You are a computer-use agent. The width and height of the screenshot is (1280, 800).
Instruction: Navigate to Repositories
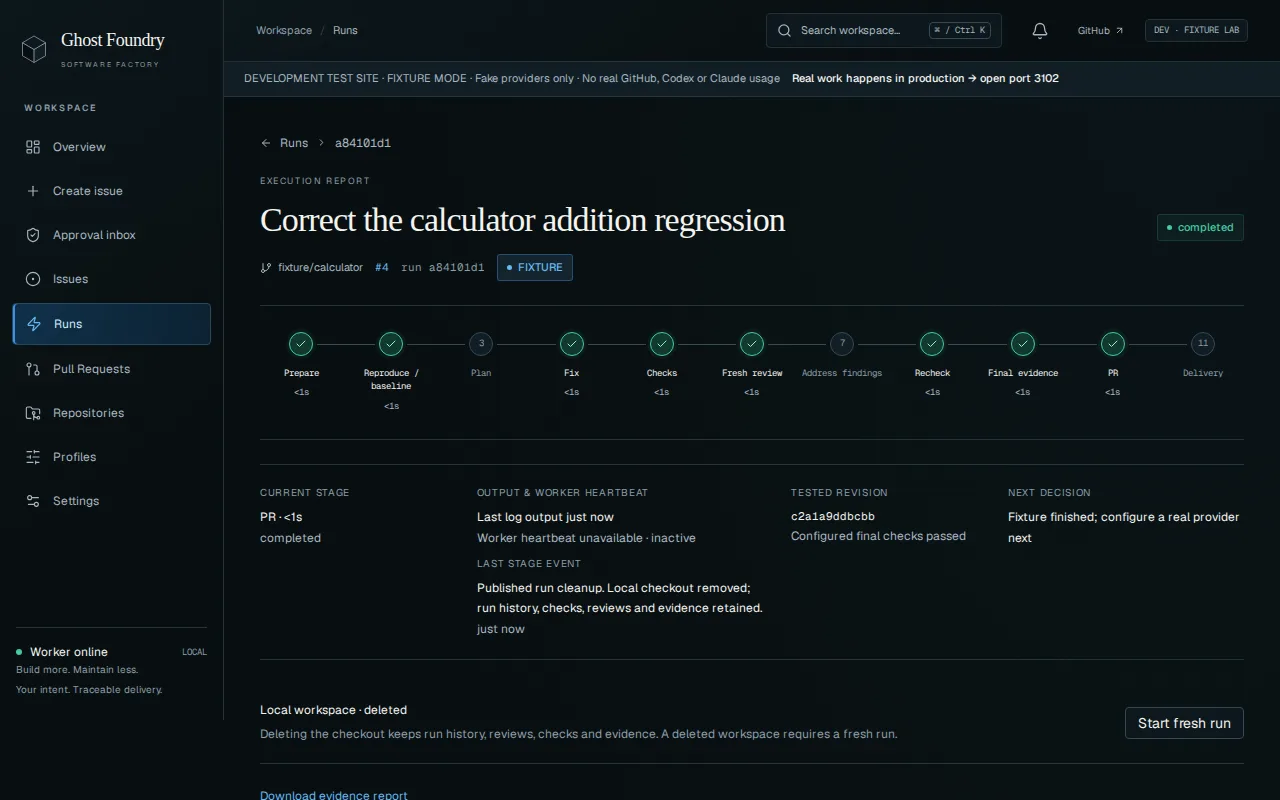click(x=112, y=413)
